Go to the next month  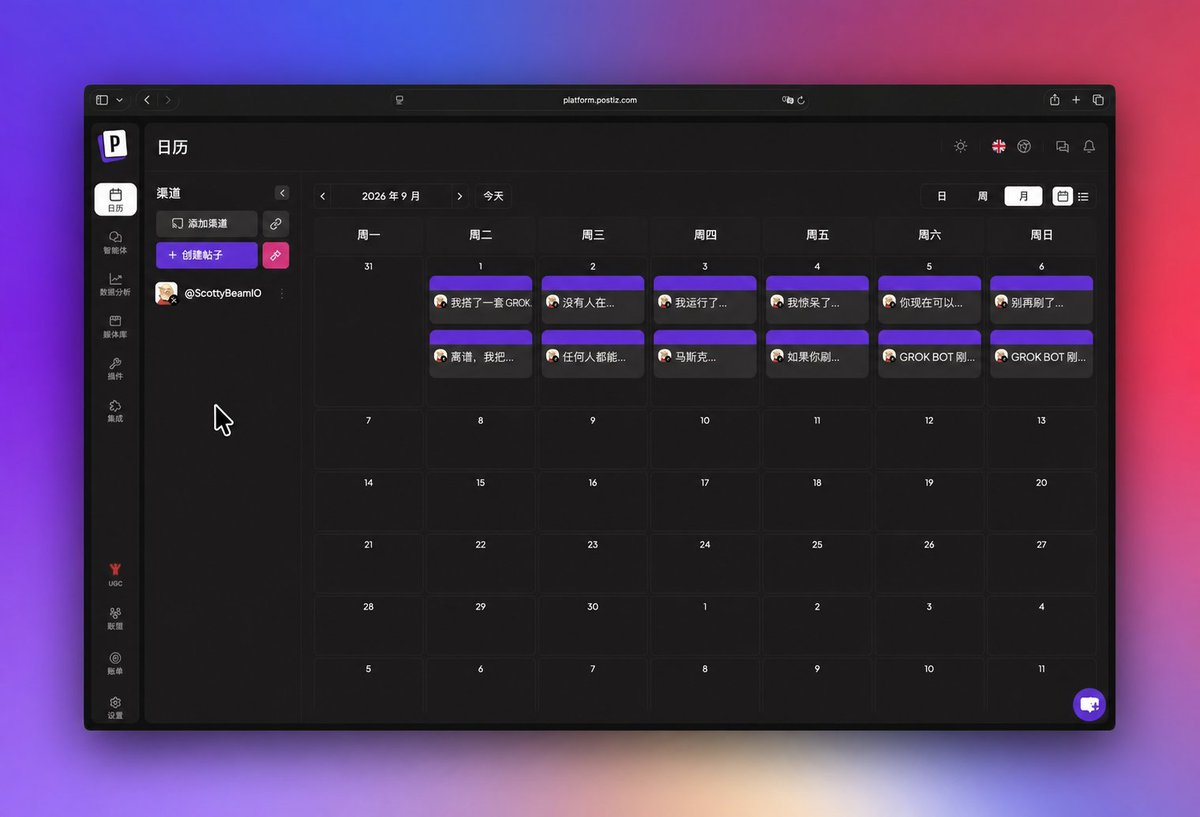459,196
